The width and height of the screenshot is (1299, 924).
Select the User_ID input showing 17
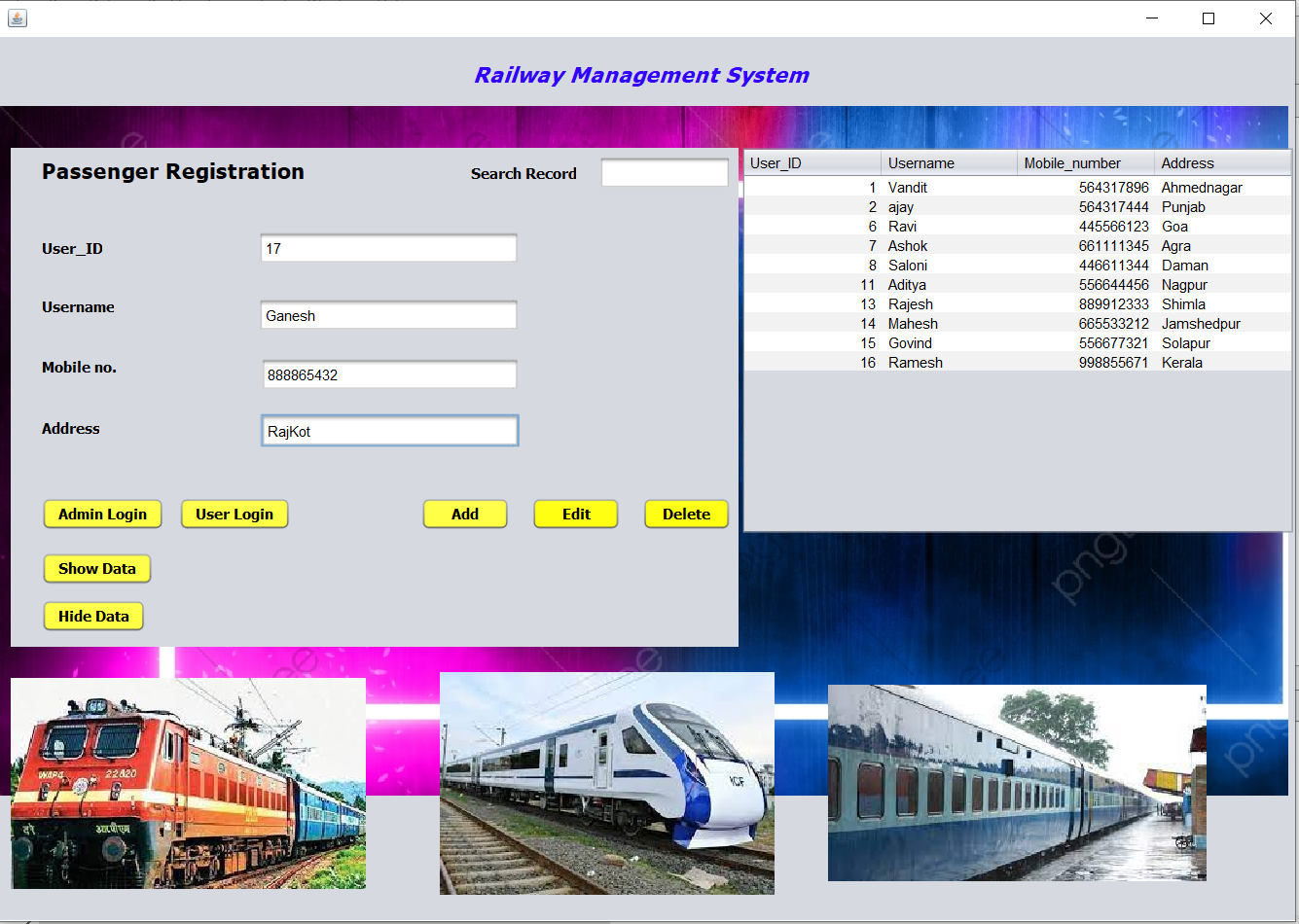coord(388,248)
